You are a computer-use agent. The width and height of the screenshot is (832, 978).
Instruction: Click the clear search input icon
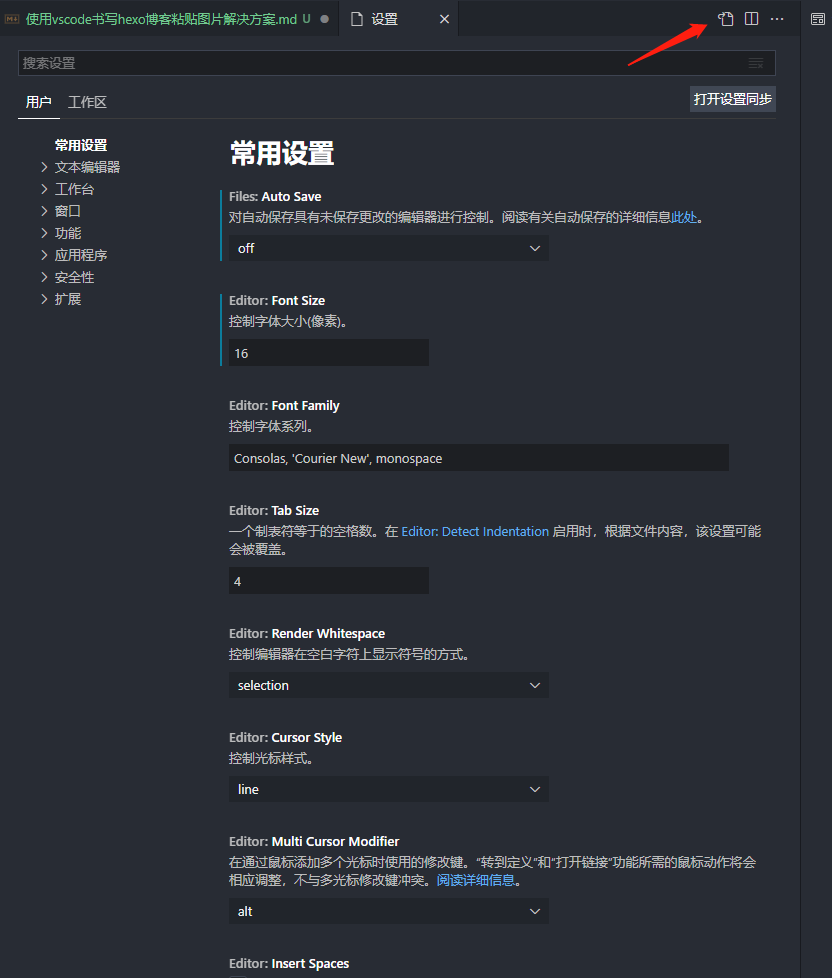tap(756, 63)
